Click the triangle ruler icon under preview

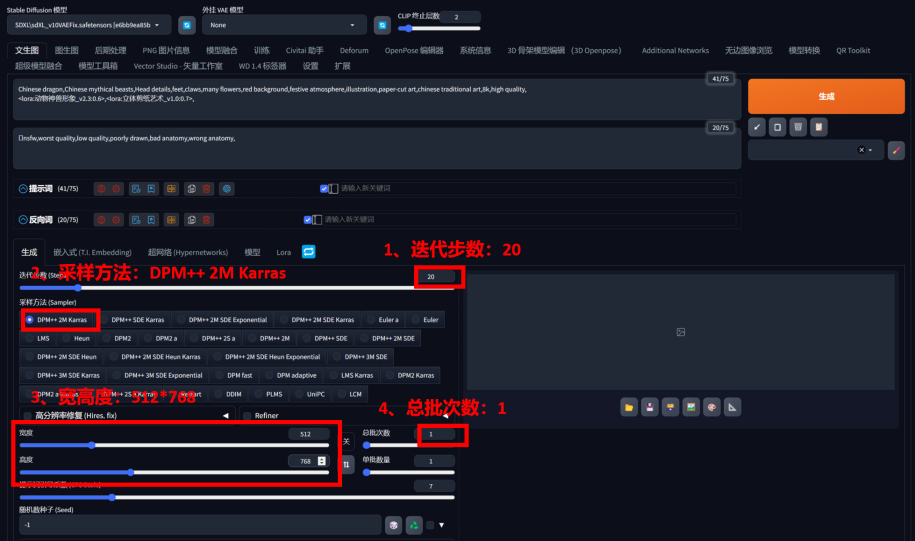732,407
